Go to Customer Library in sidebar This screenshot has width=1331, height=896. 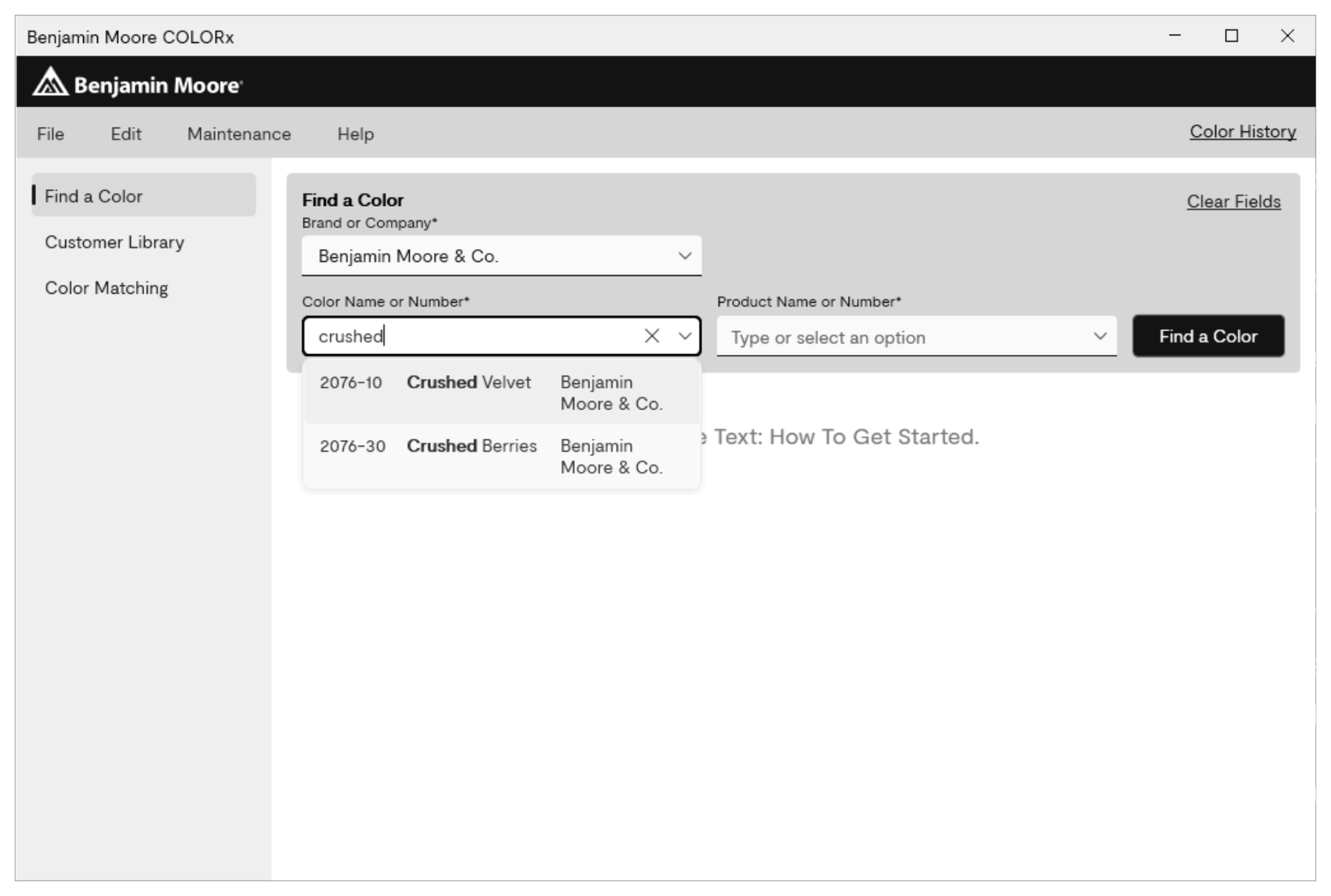(114, 242)
